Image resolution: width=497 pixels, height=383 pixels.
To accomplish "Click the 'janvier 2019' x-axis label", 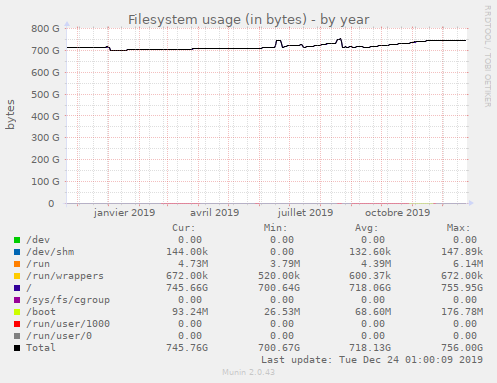I will coord(124,213).
